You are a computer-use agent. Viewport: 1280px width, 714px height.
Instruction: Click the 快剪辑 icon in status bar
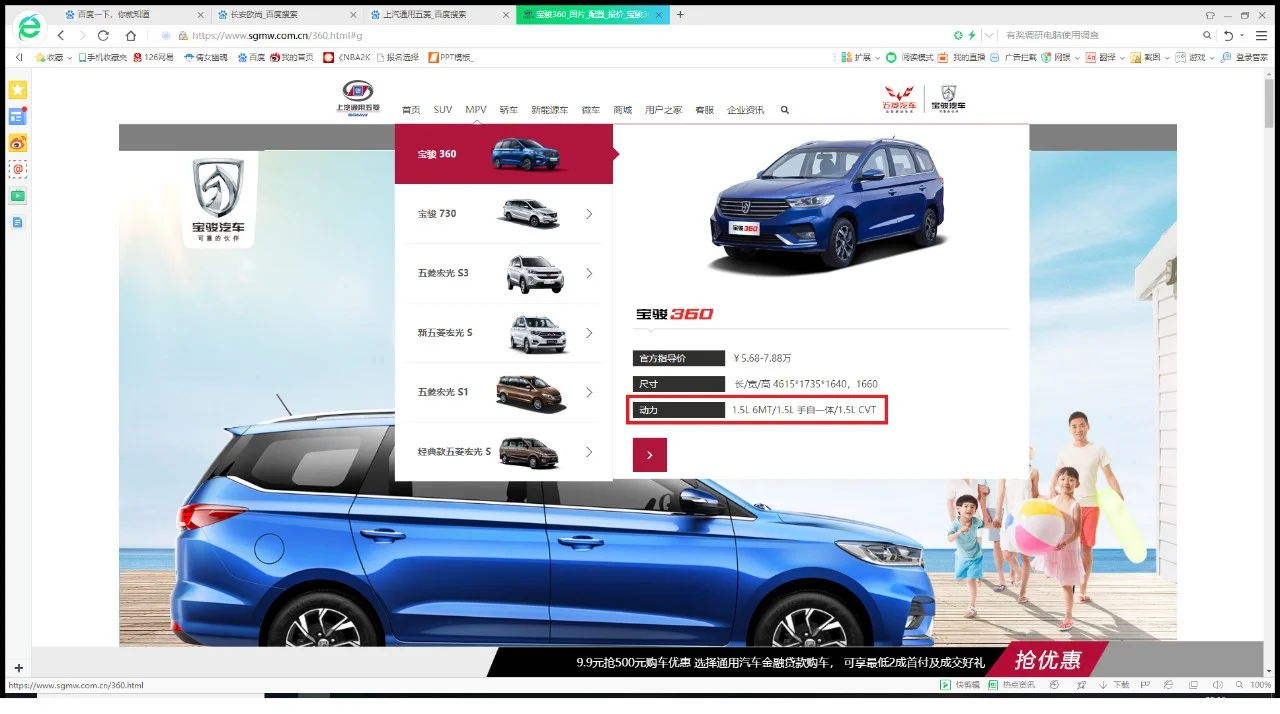[945, 685]
